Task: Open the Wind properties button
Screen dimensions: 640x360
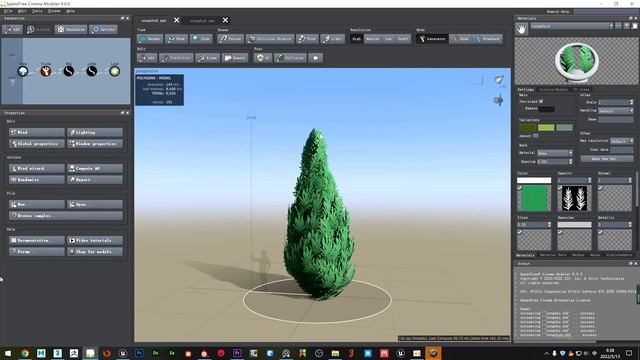Action: click(x=37, y=132)
